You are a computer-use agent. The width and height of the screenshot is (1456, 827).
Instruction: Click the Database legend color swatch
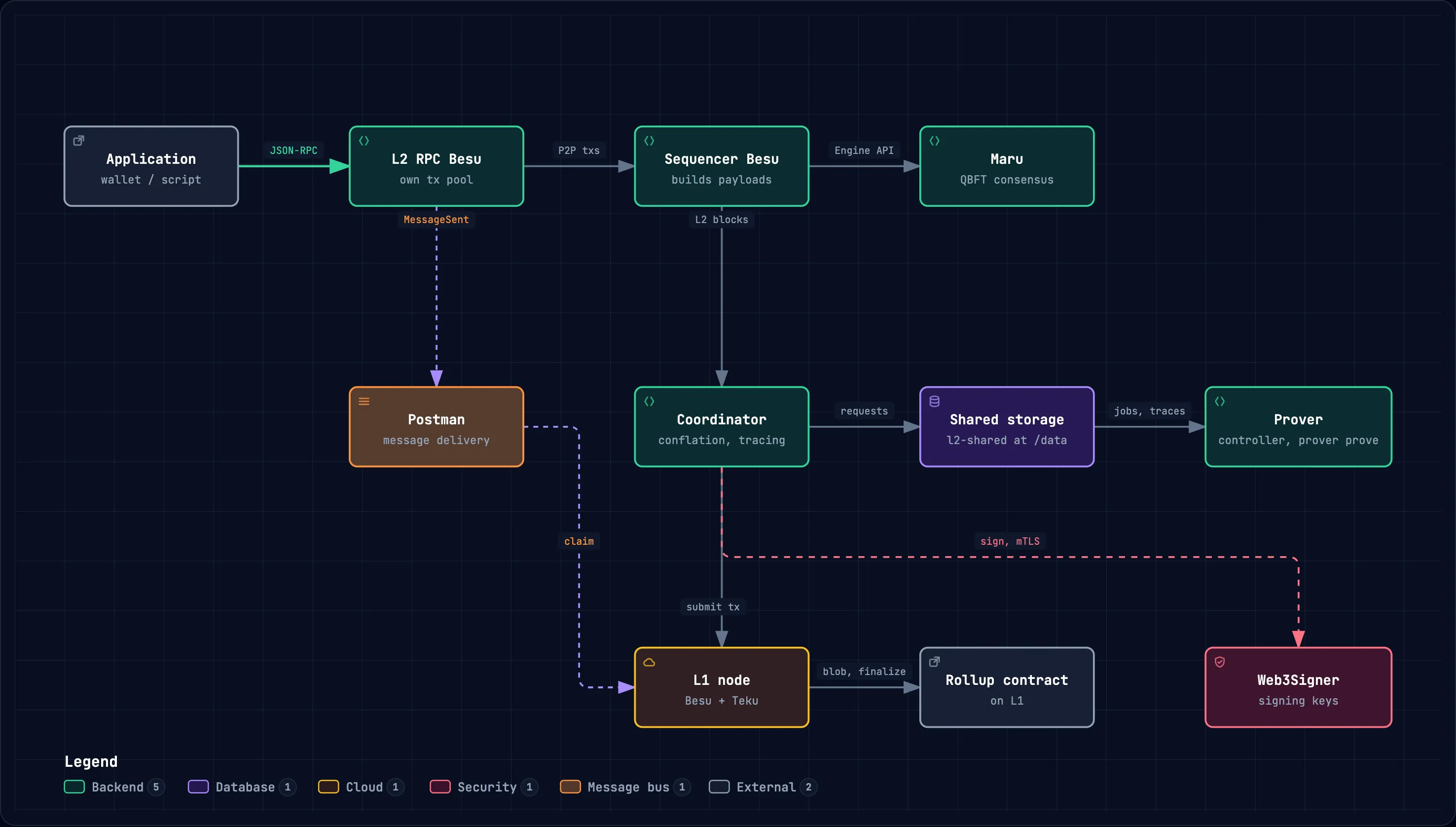198,787
